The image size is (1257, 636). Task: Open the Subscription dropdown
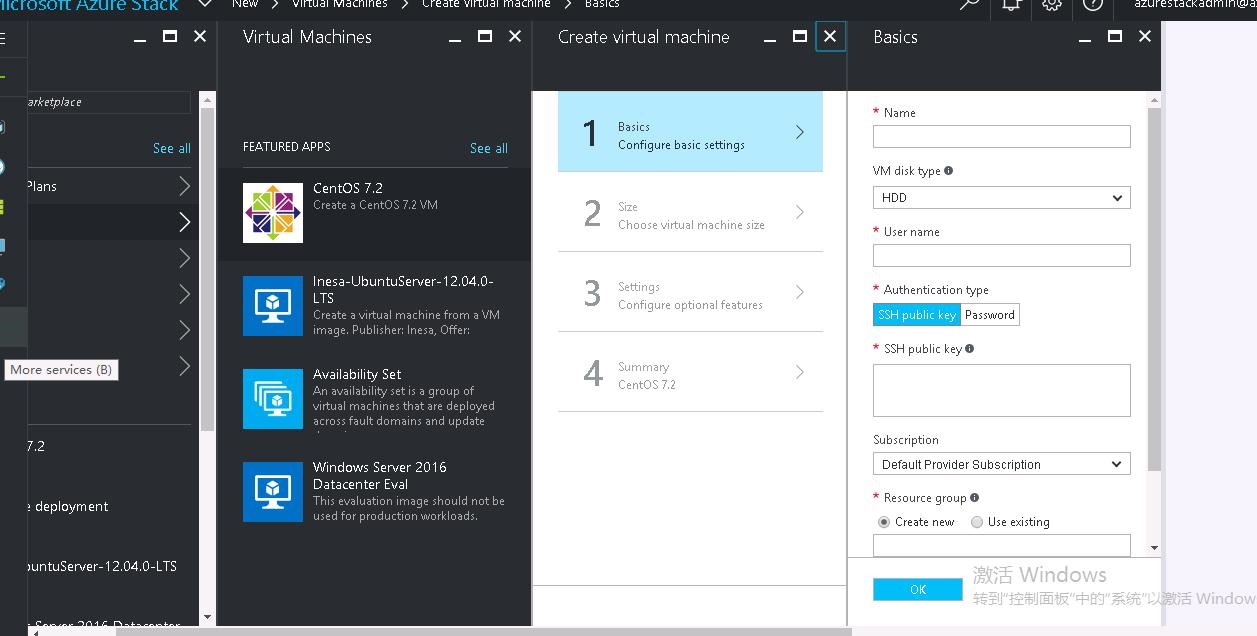1002,464
